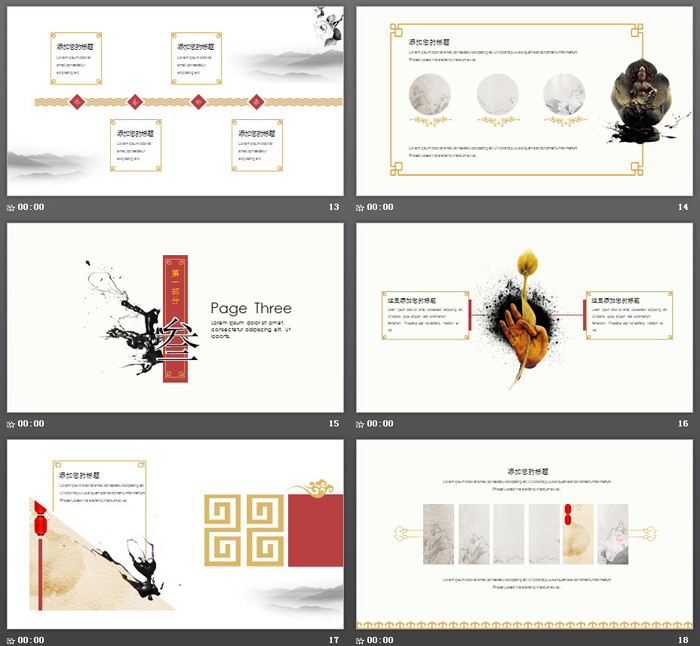Select slide 18 with the image strip
This screenshot has height=646, width=700.
coord(525,533)
